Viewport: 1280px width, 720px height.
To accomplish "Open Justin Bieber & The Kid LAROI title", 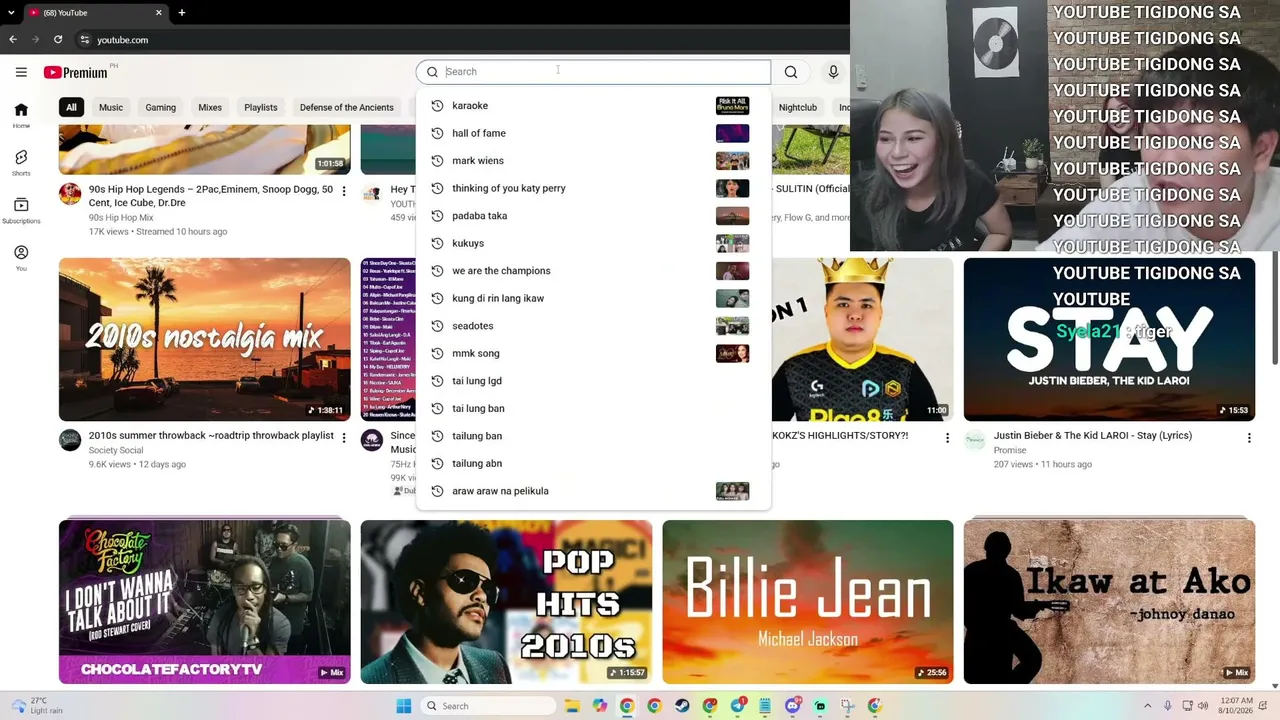I will coord(1093,436).
